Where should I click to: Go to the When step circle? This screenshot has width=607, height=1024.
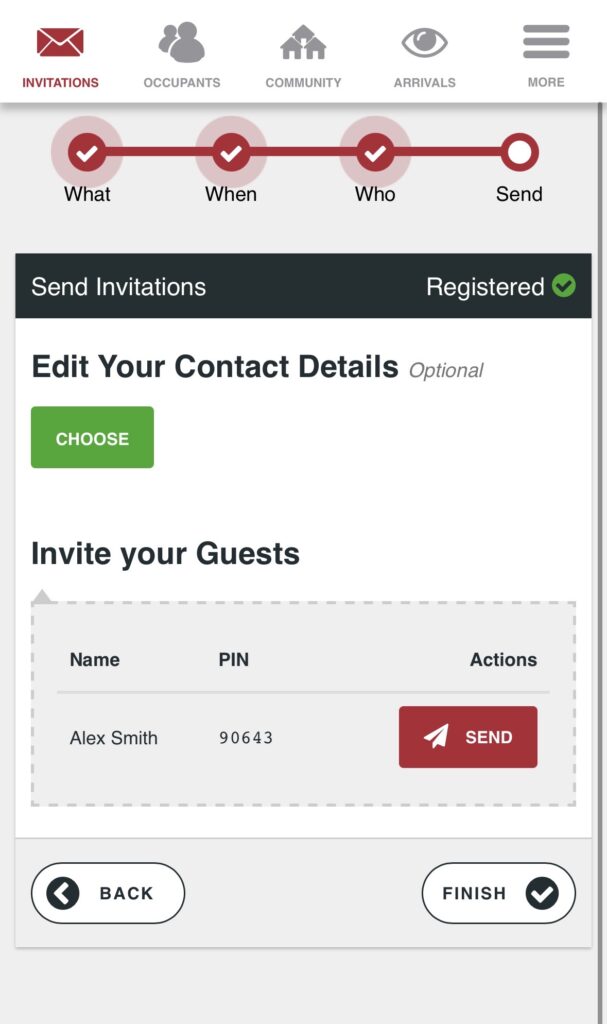(231, 152)
